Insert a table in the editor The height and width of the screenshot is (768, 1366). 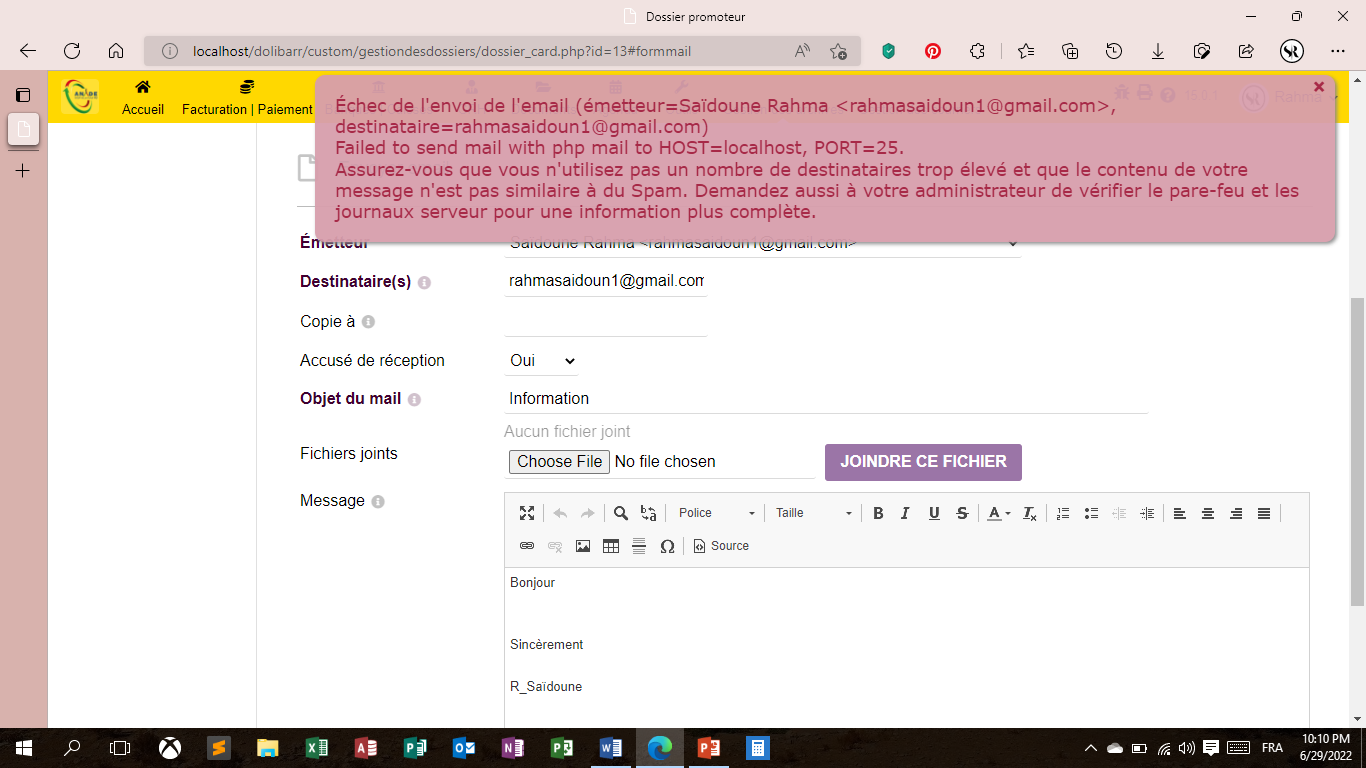pyautogui.click(x=611, y=546)
